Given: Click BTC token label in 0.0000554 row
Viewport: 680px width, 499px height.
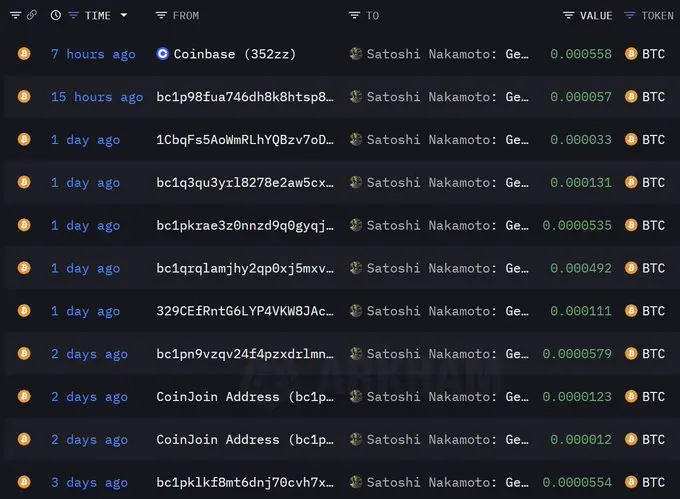Looking at the screenshot, I should click(654, 483).
